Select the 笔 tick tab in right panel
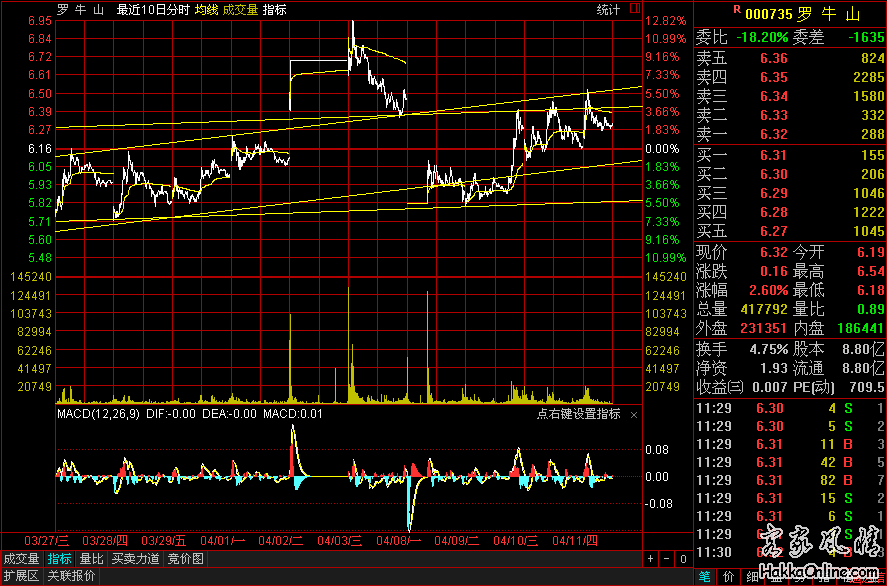 point(704,576)
